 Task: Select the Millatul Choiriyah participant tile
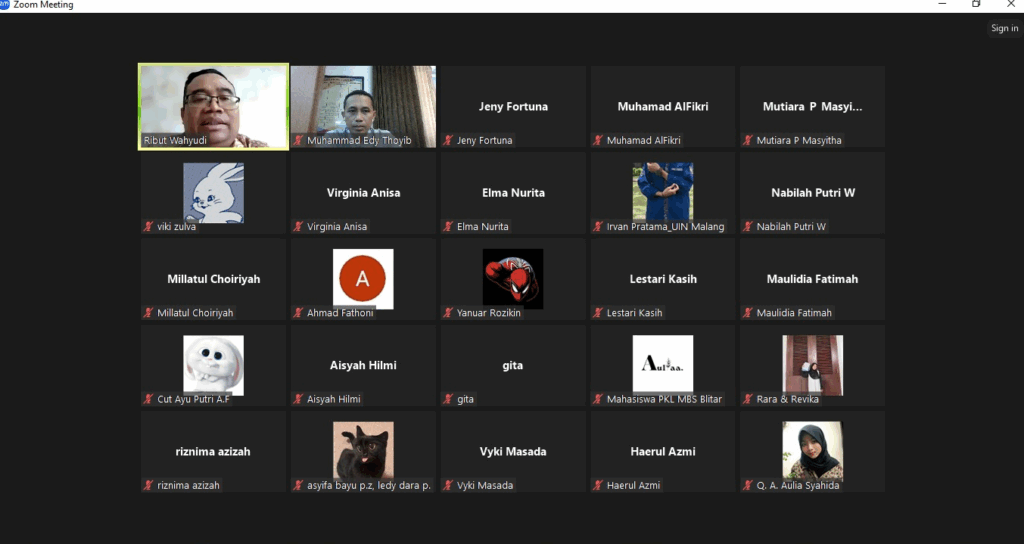pos(213,279)
